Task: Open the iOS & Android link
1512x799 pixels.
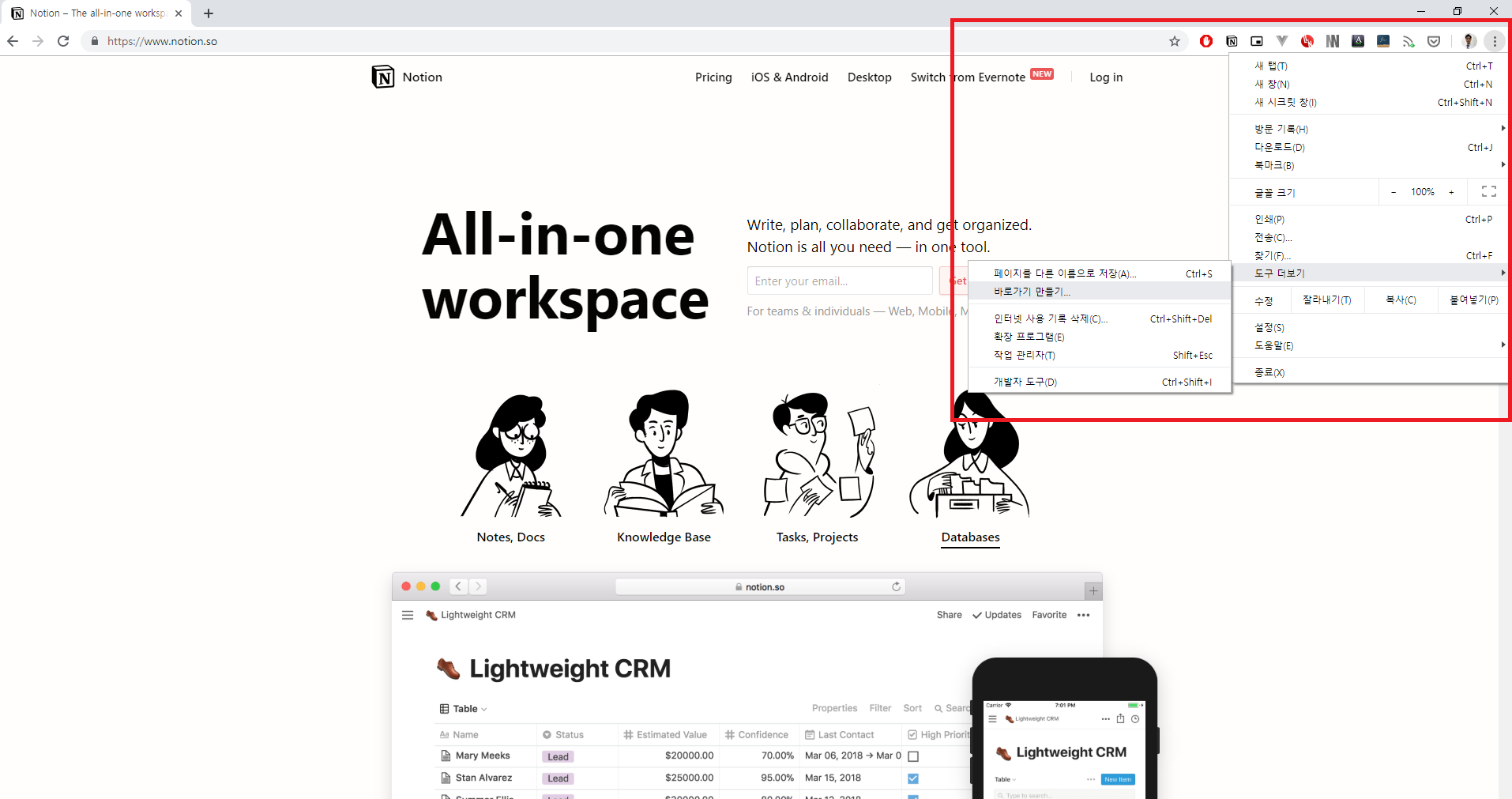Action: (789, 77)
